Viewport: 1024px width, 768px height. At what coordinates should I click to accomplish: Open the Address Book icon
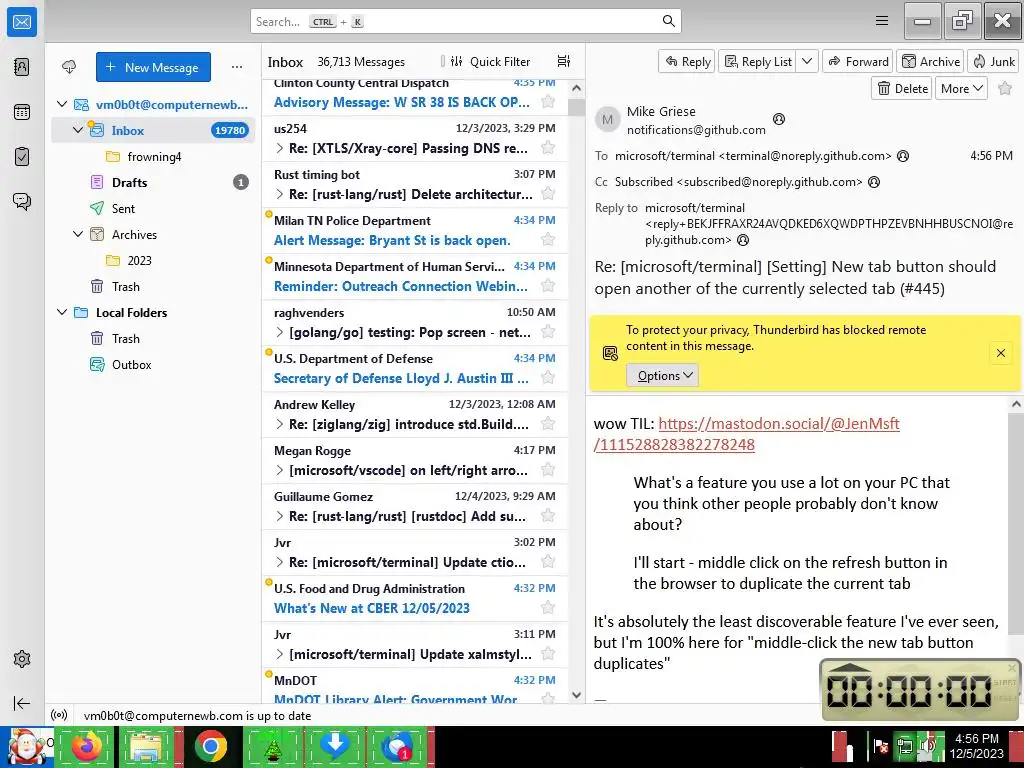click(x=22, y=67)
